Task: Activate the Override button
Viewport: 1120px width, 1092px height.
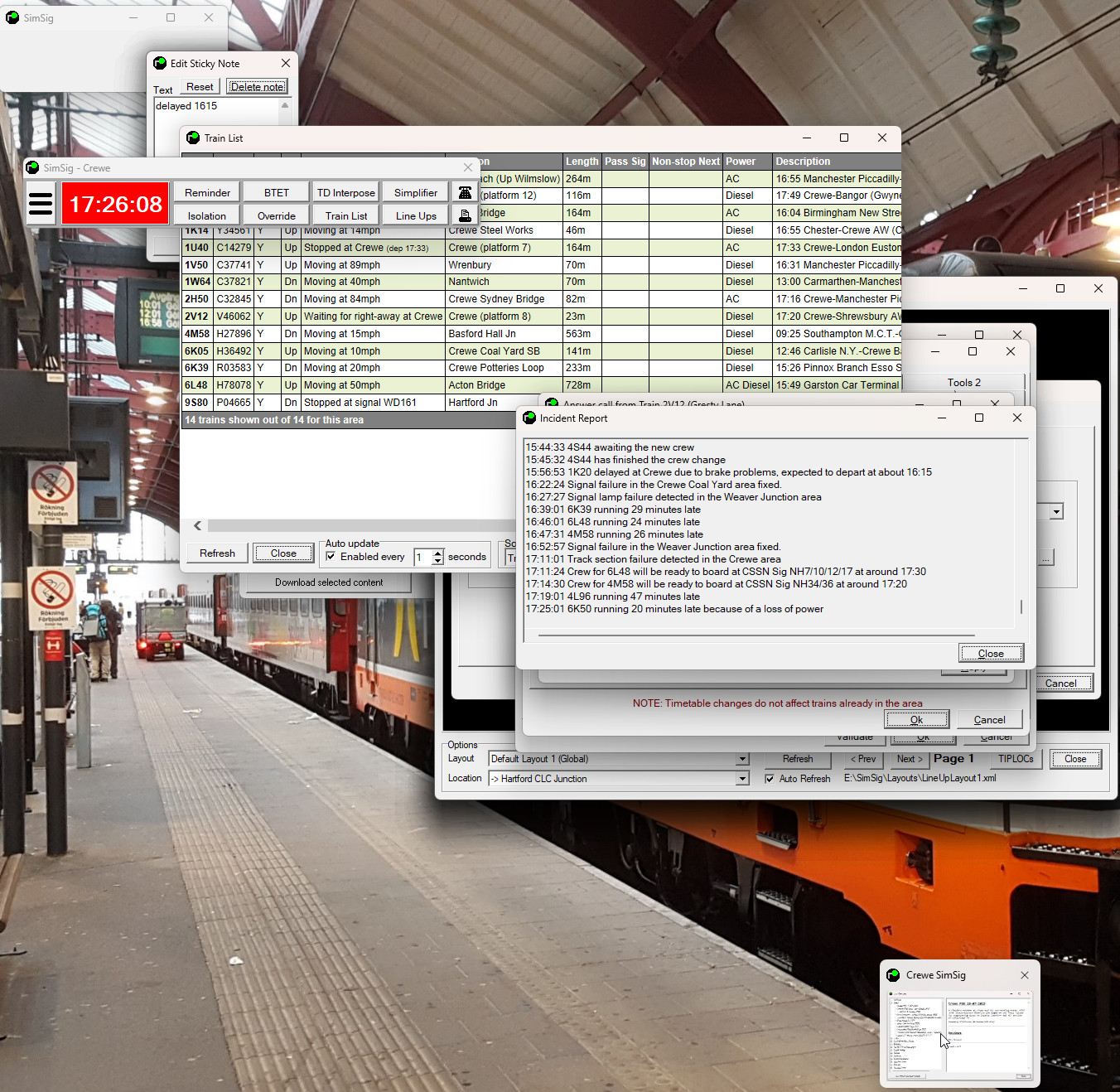Action: click(x=277, y=215)
